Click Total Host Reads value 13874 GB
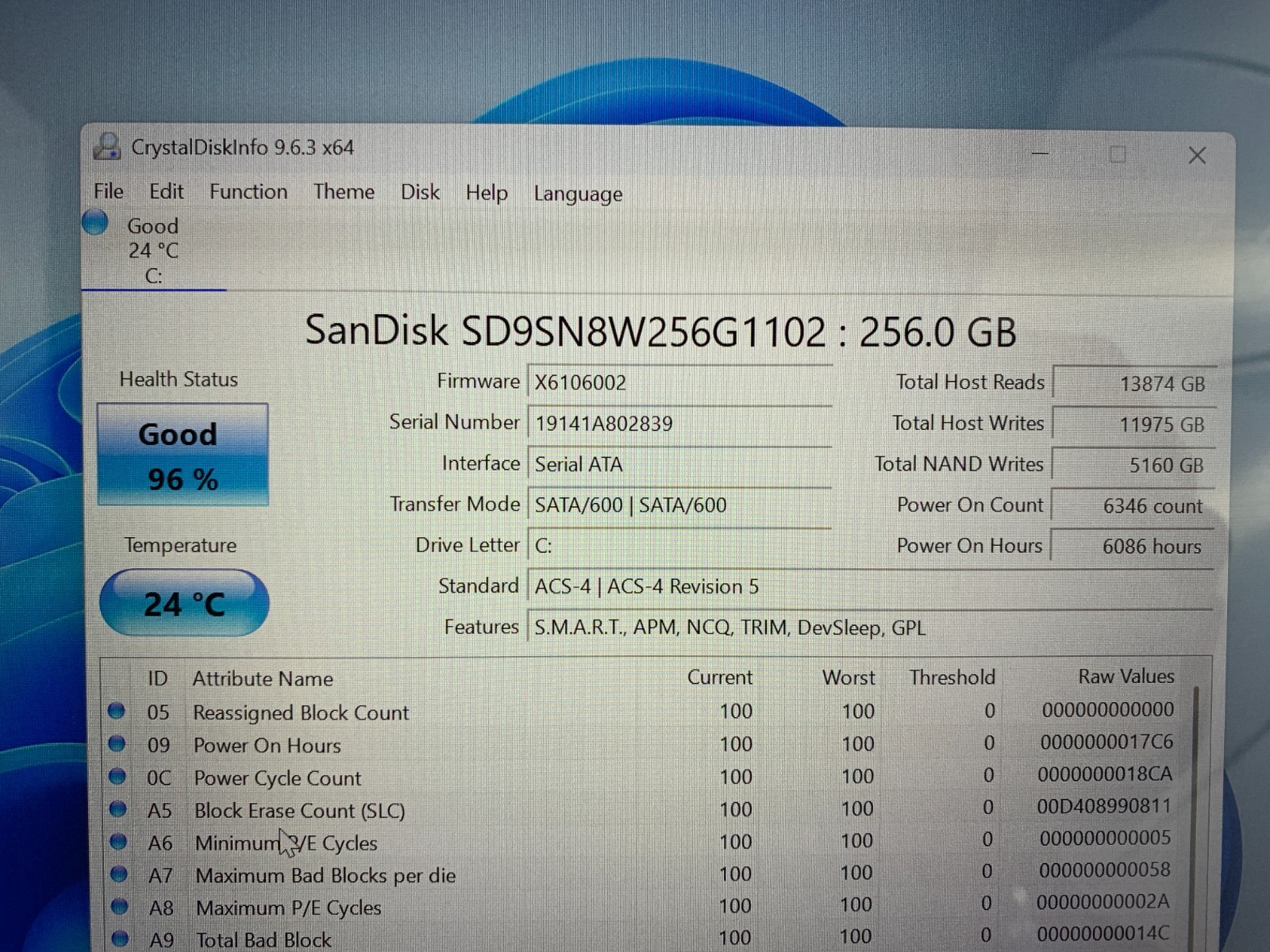 click(1133, 383)
